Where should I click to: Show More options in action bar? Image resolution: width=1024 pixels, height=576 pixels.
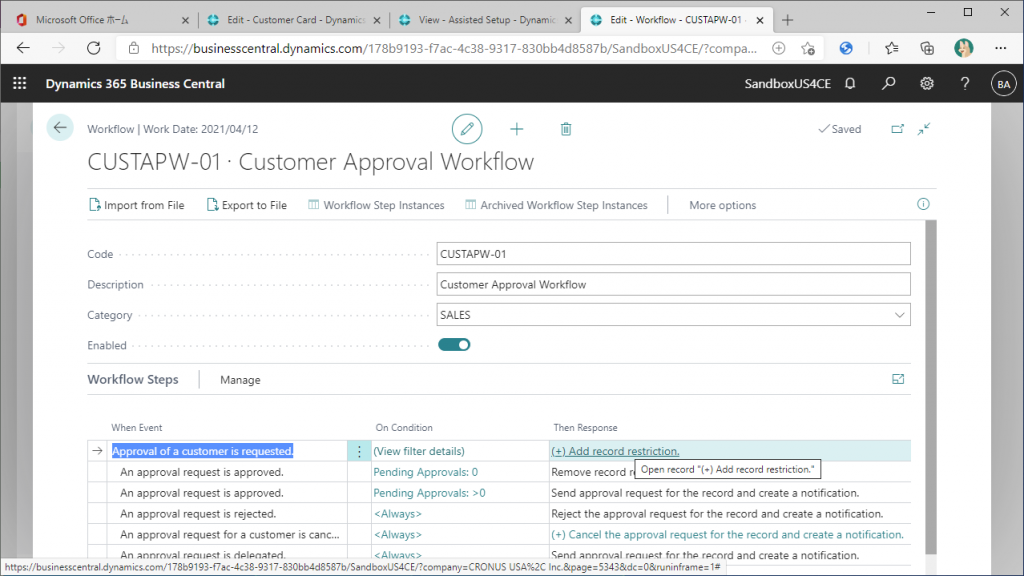722,205
